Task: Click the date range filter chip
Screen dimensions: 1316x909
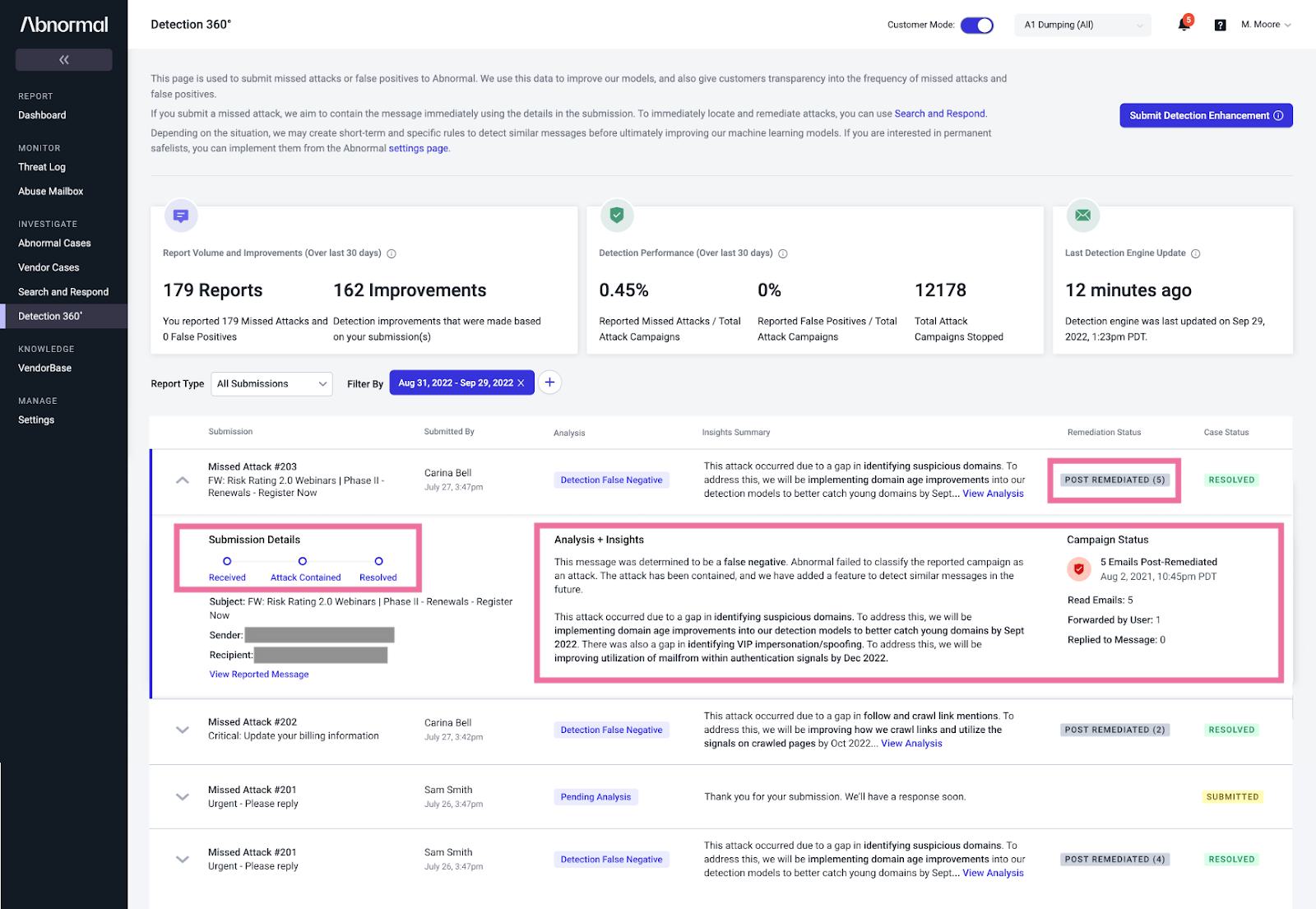Action: (x=461, y=383)
